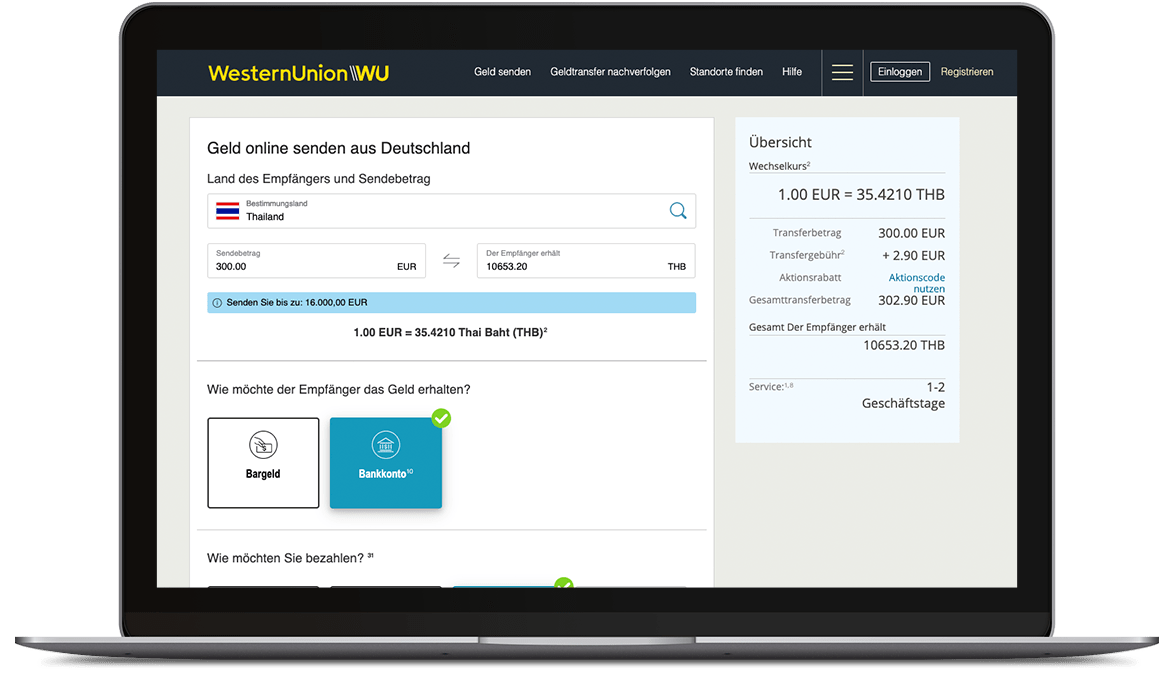This screenshot has height=678, width=1174.
Task: Open the THB currency selector in recipient field
Action: tap(677, 266)
